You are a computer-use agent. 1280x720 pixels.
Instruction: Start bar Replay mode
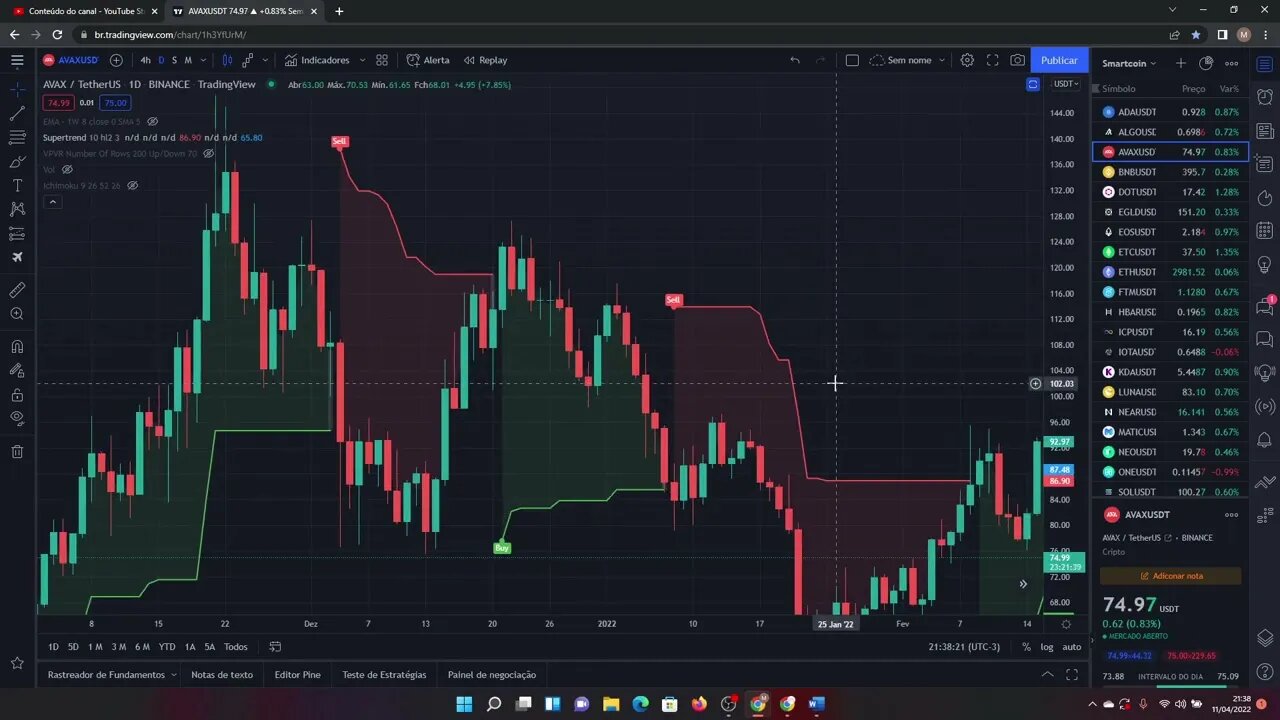coord(485,60)
